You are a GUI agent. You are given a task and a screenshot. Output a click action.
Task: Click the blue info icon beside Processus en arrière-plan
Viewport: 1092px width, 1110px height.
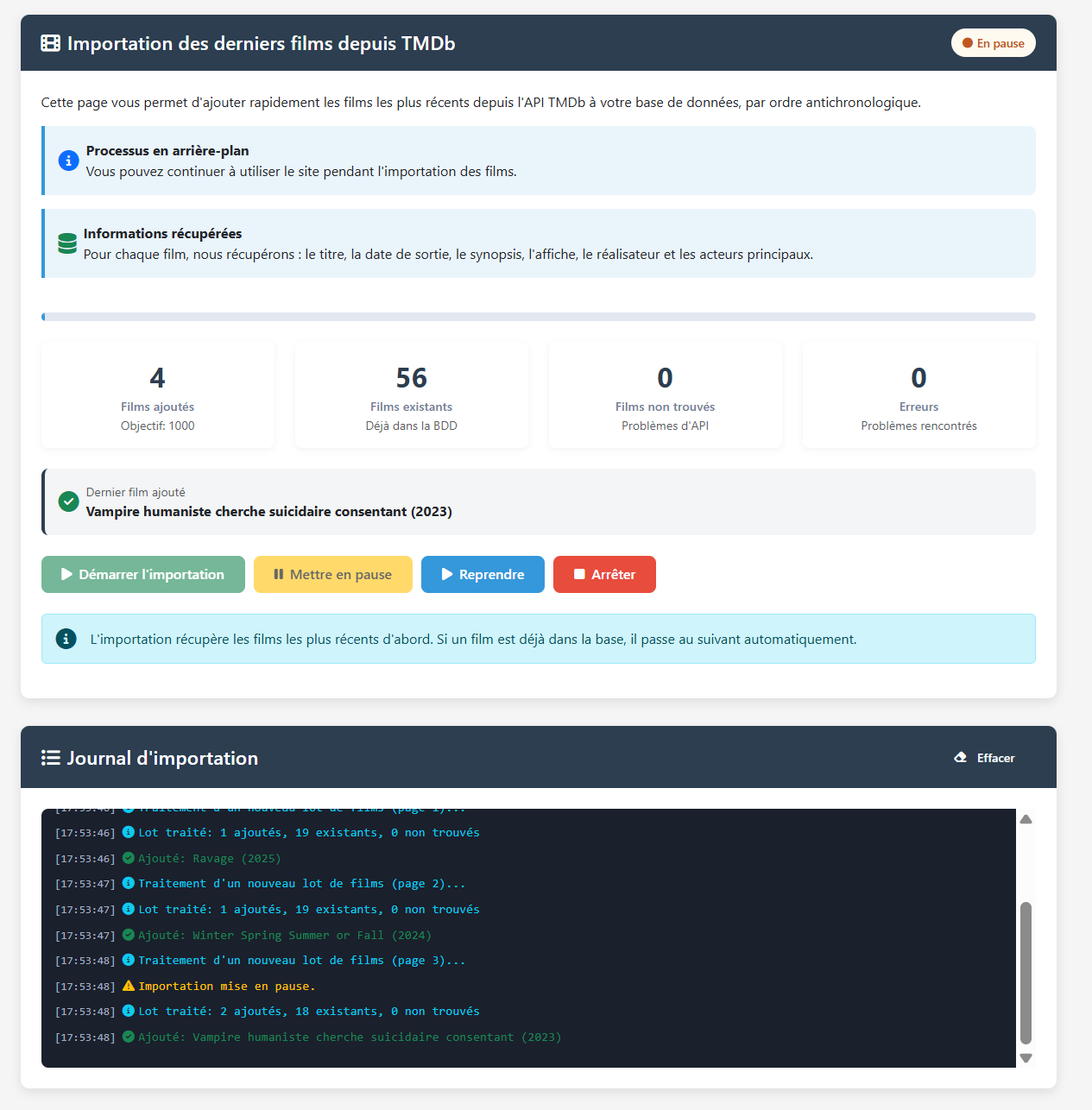(x=68, y=161)
